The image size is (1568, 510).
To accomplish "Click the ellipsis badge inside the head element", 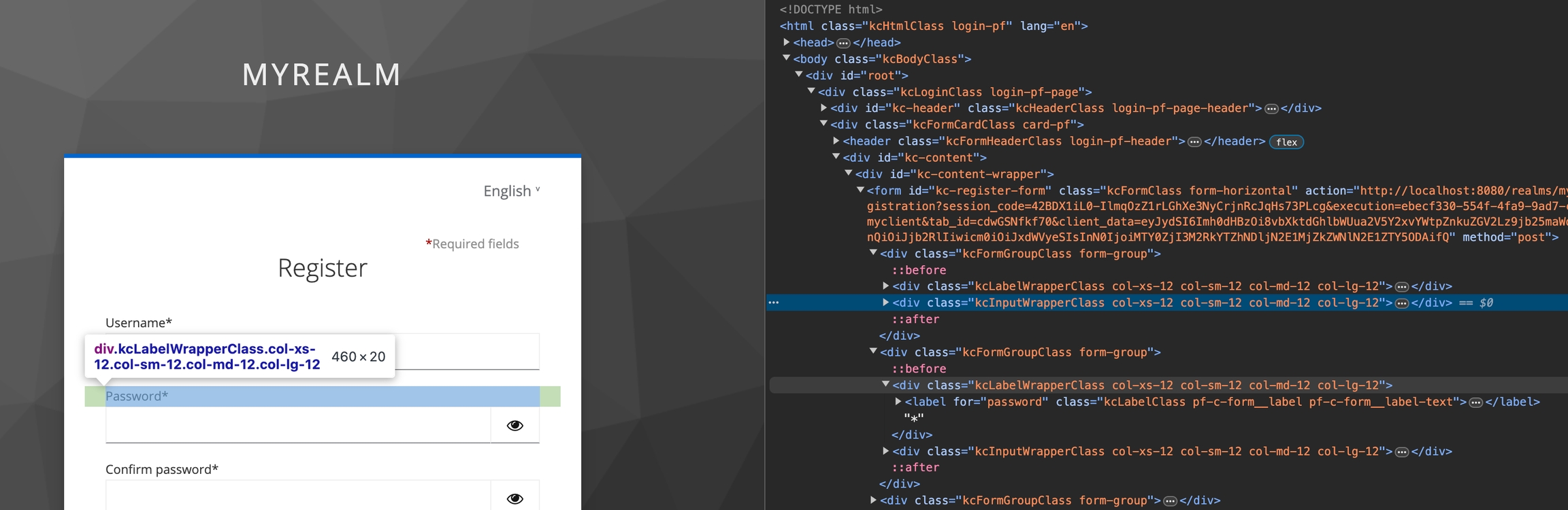I will pos(843,43).
